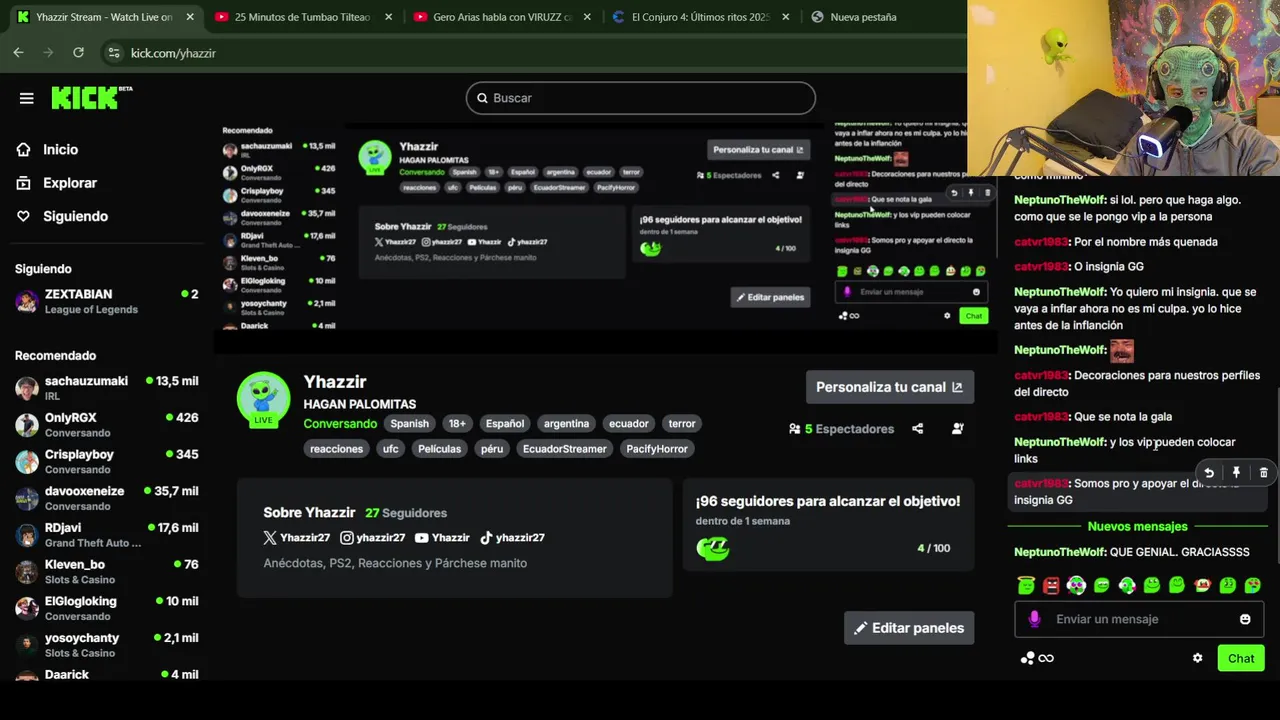Switch to Nueva pestaña browser tab

coord(863,17)
